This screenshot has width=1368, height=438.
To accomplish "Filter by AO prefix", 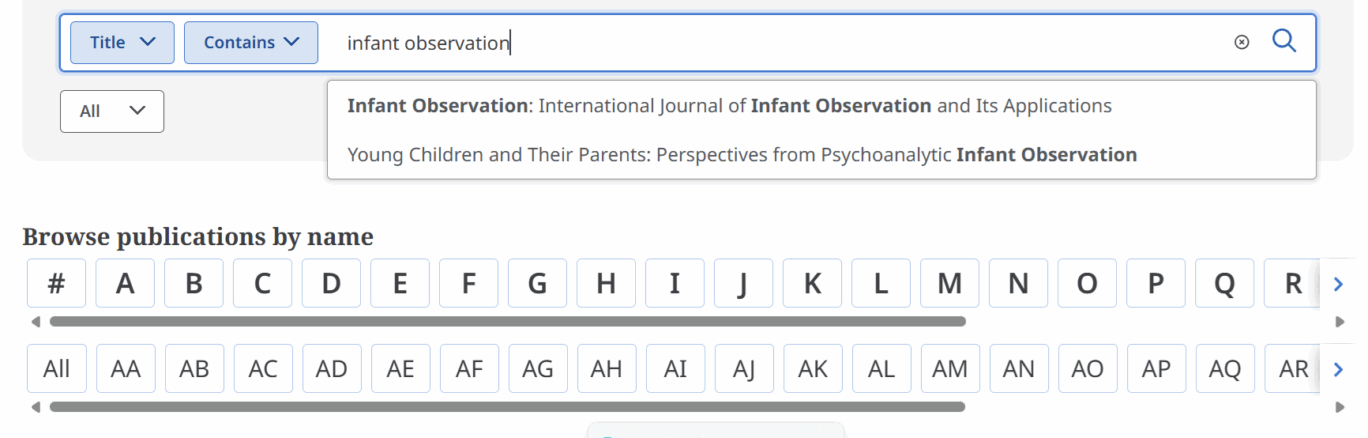I will click(x=1087, y=369).
